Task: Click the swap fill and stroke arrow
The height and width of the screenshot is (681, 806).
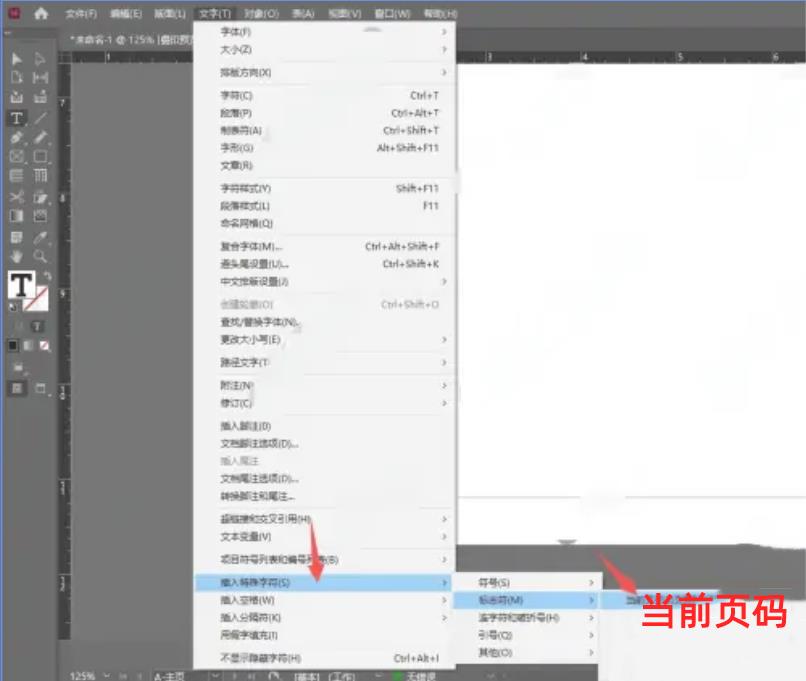Action: click(46, 276)
